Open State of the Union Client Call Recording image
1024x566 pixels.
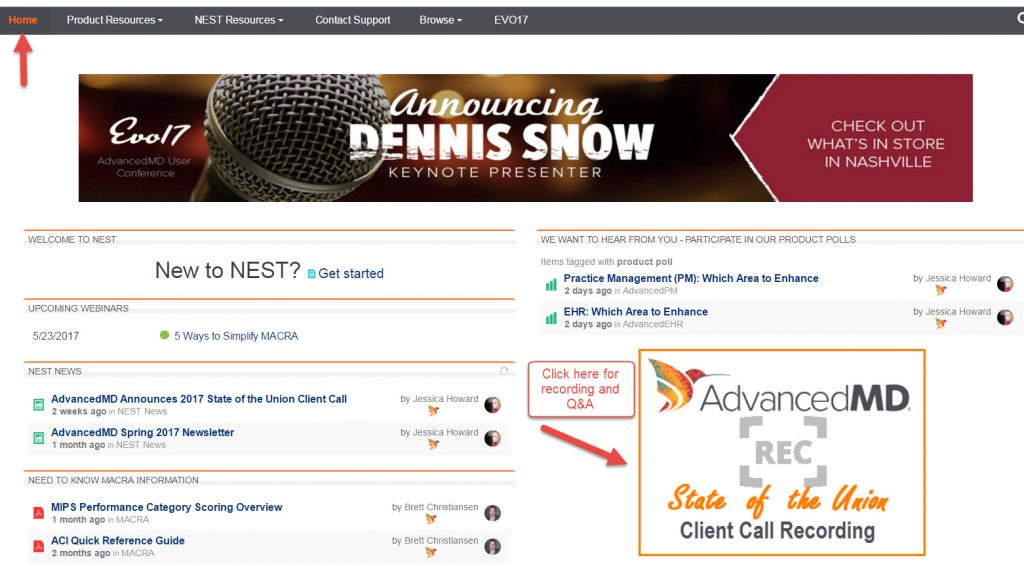782,452
